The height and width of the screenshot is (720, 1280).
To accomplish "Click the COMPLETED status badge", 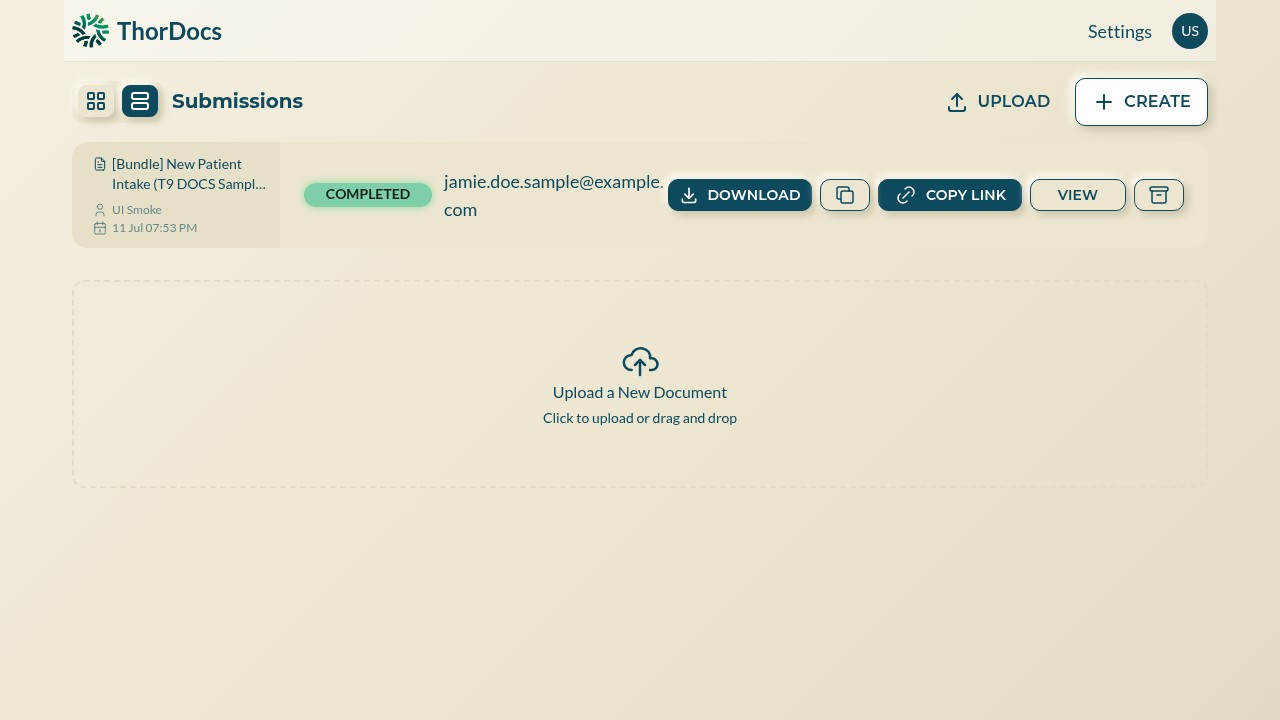I will click(368, 195).
